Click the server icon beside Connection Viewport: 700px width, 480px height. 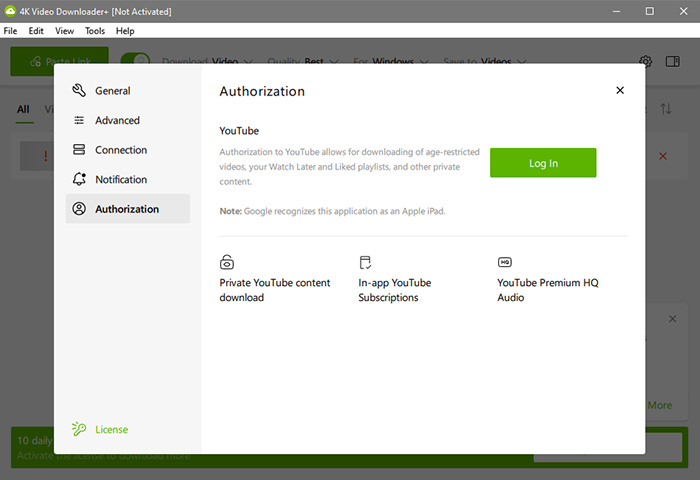79,150
